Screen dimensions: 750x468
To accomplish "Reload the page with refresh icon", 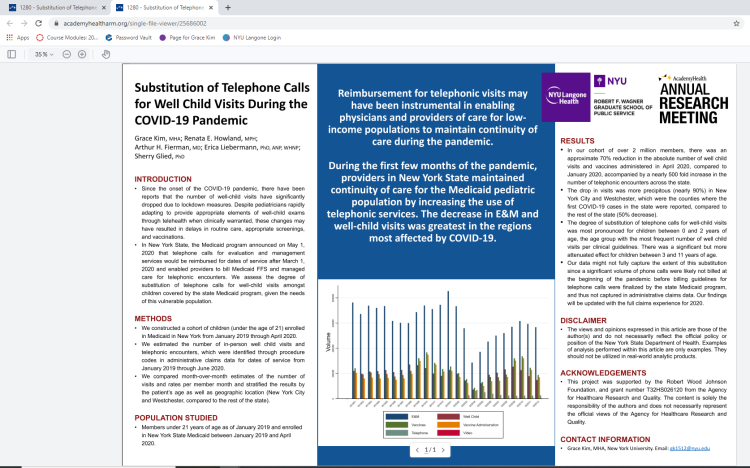I will point(38,22).
